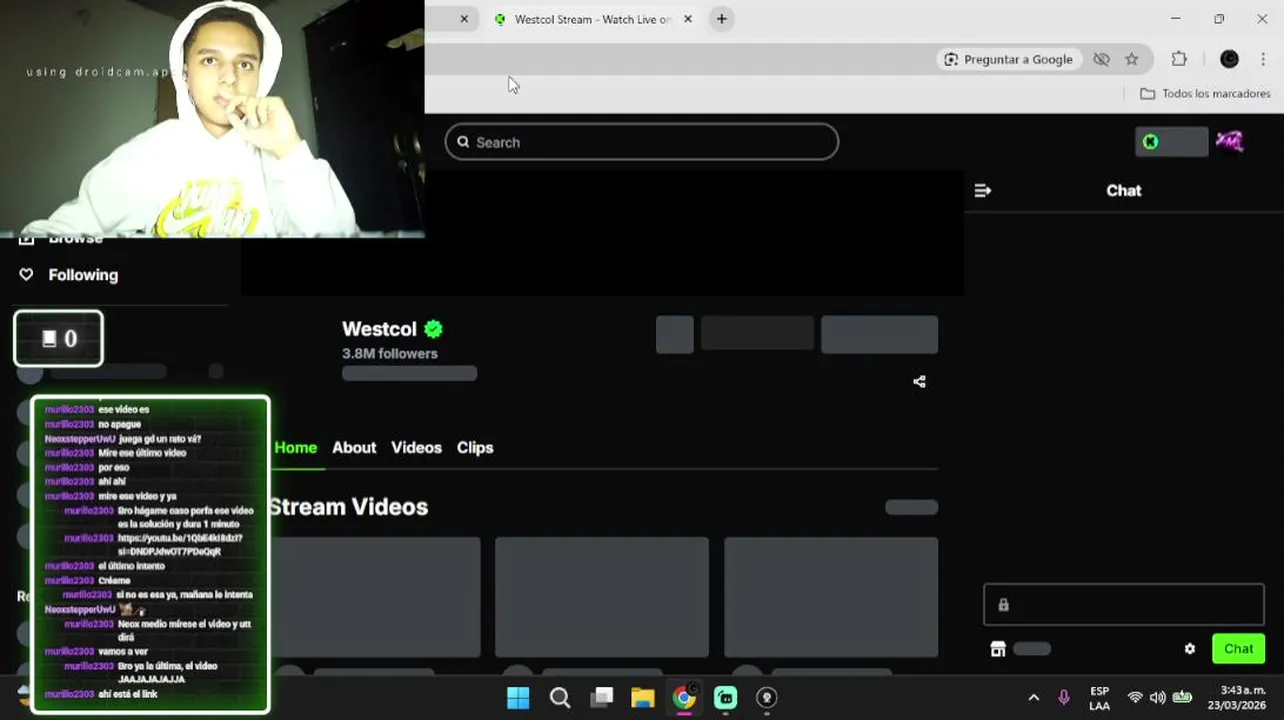Viewport: 1284px width, 720px height.
Task: Click the microphone tray icon
Action: pyautogui.click(x=1064, y=698)
